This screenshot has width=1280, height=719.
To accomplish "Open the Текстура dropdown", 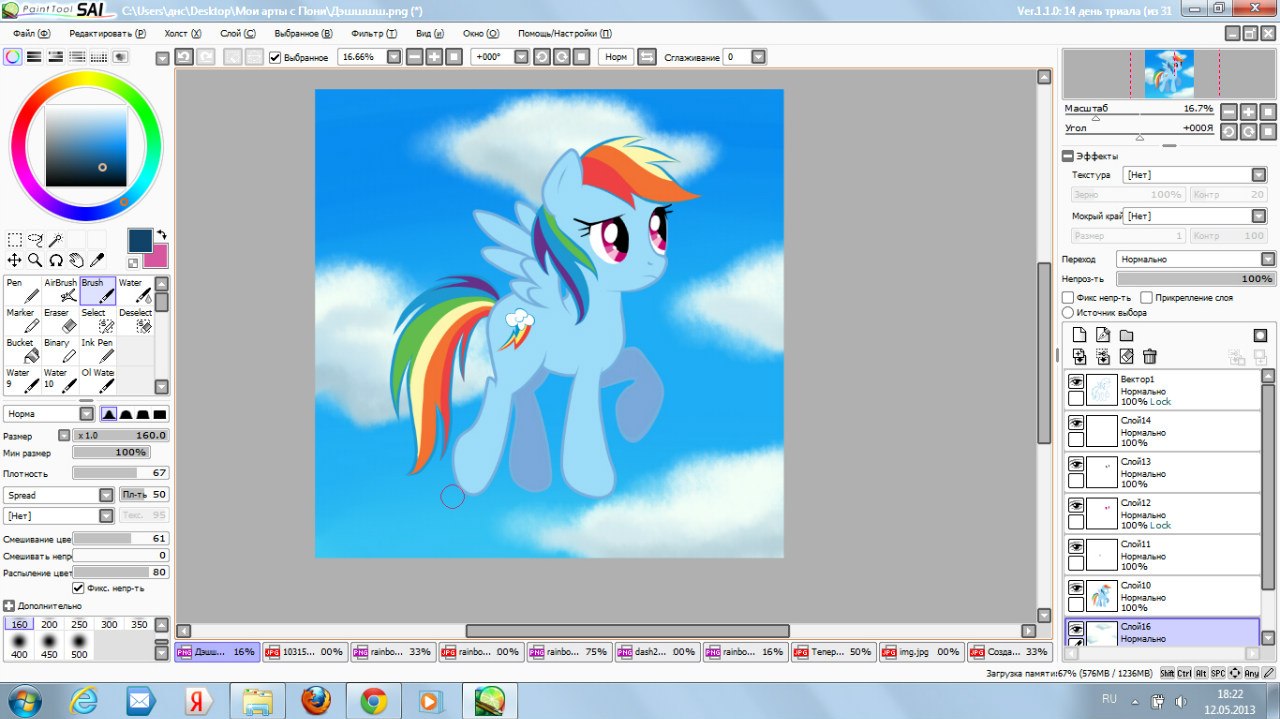I will click(x=1194, y=175).
